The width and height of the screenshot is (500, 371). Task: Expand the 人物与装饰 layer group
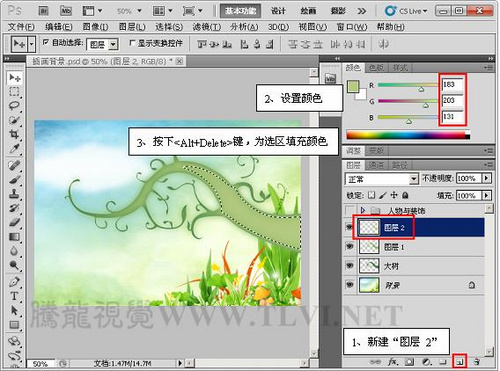pos(363,210)
